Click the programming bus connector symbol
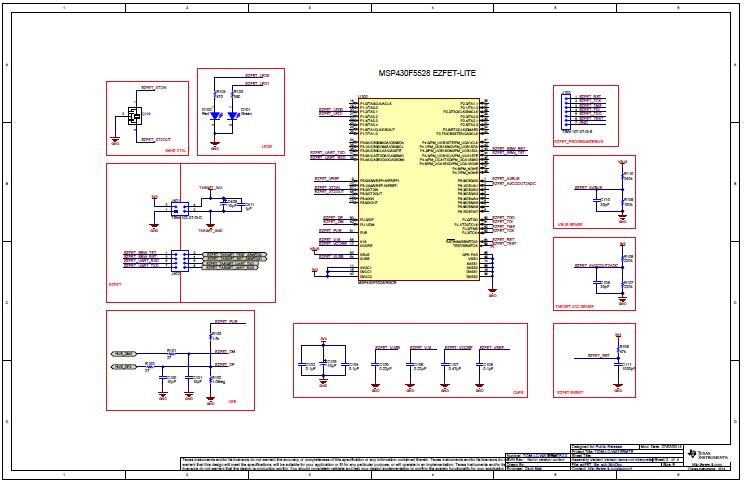 click(567, 110)
